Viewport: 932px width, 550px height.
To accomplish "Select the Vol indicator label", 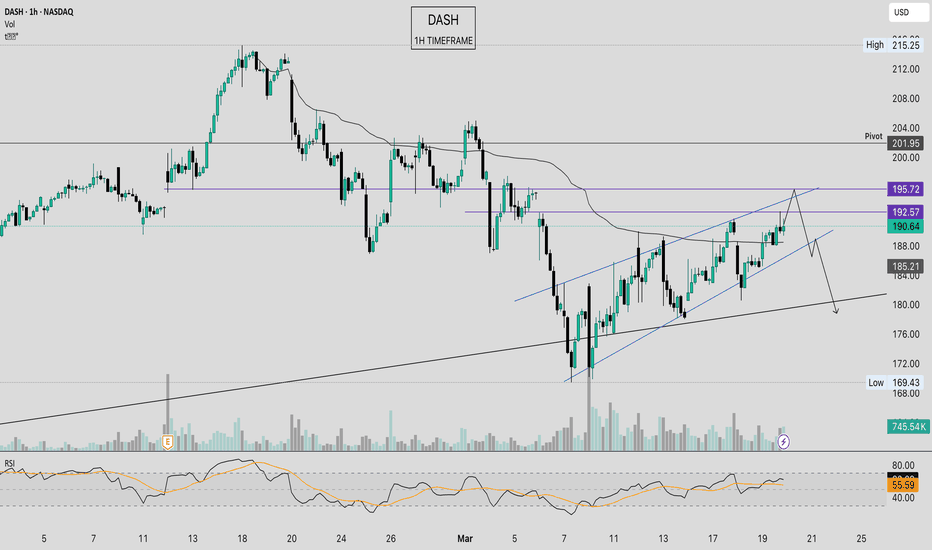I will click(x=10, y=24).
